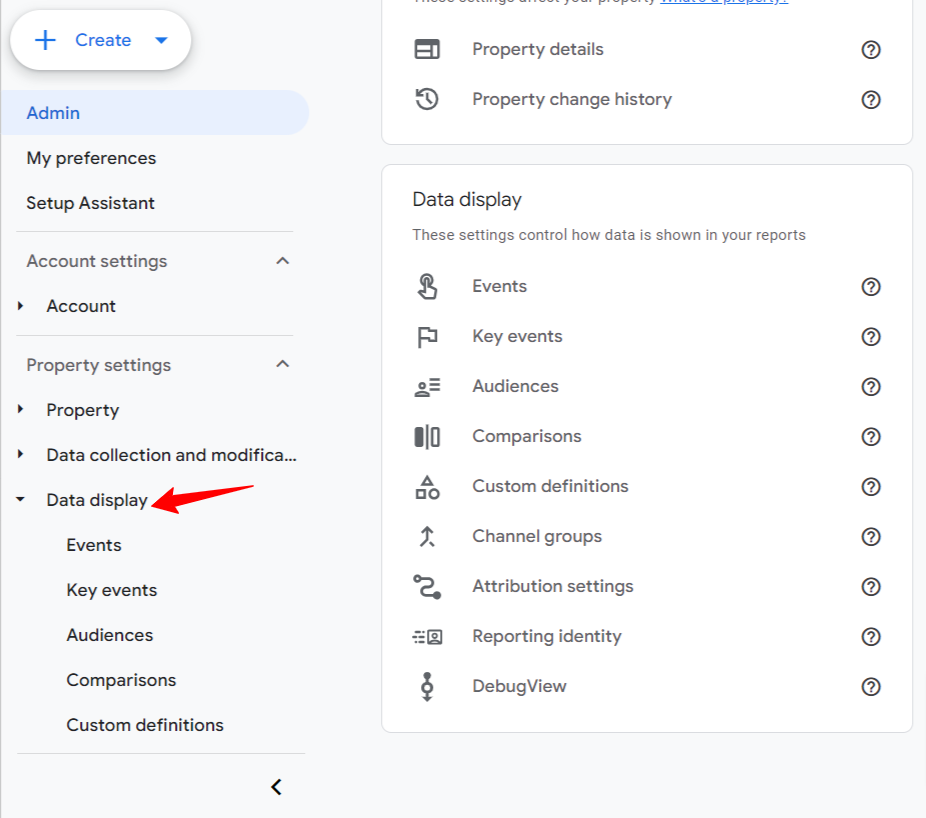Open help for Key events row
This screenshot has width=926, height=818.
pos(871,337)
